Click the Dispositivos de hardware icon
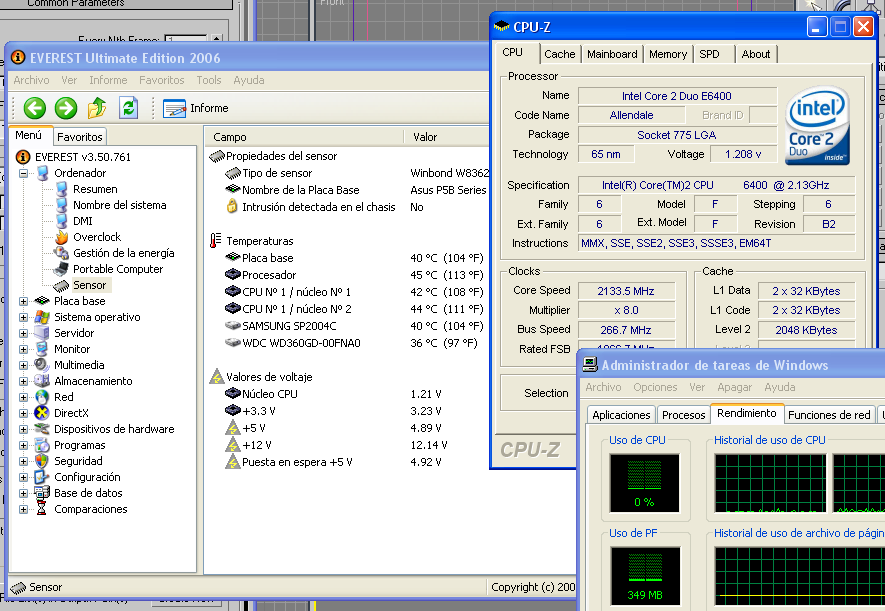 pos(42,429)
